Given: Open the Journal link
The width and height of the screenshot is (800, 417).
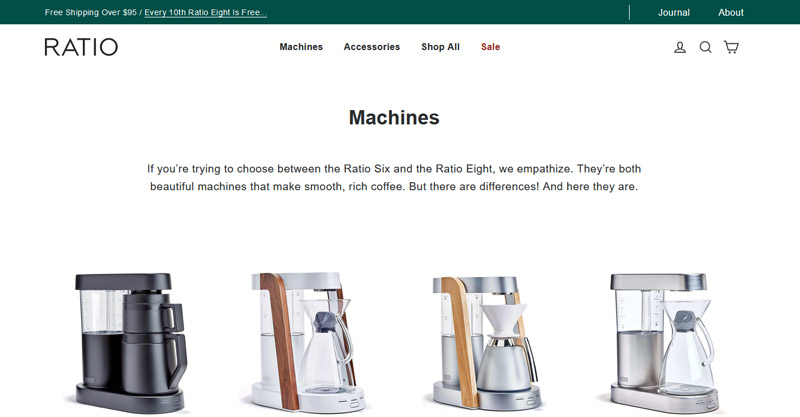Looking at the screenshot, I should click(673, 13).
